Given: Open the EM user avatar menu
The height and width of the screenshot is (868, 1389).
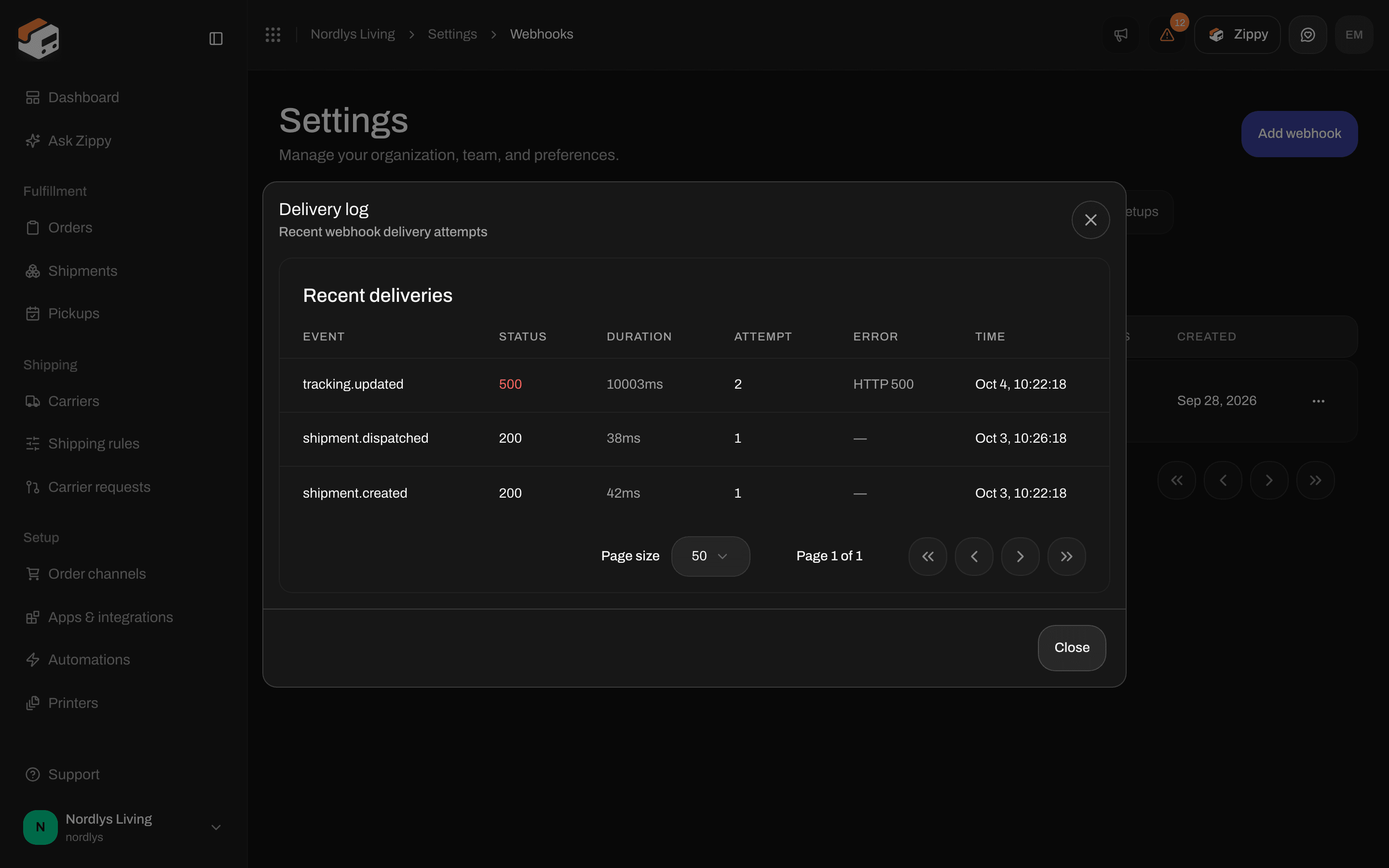Looking at the screenshot, I should click(1354, 34).
